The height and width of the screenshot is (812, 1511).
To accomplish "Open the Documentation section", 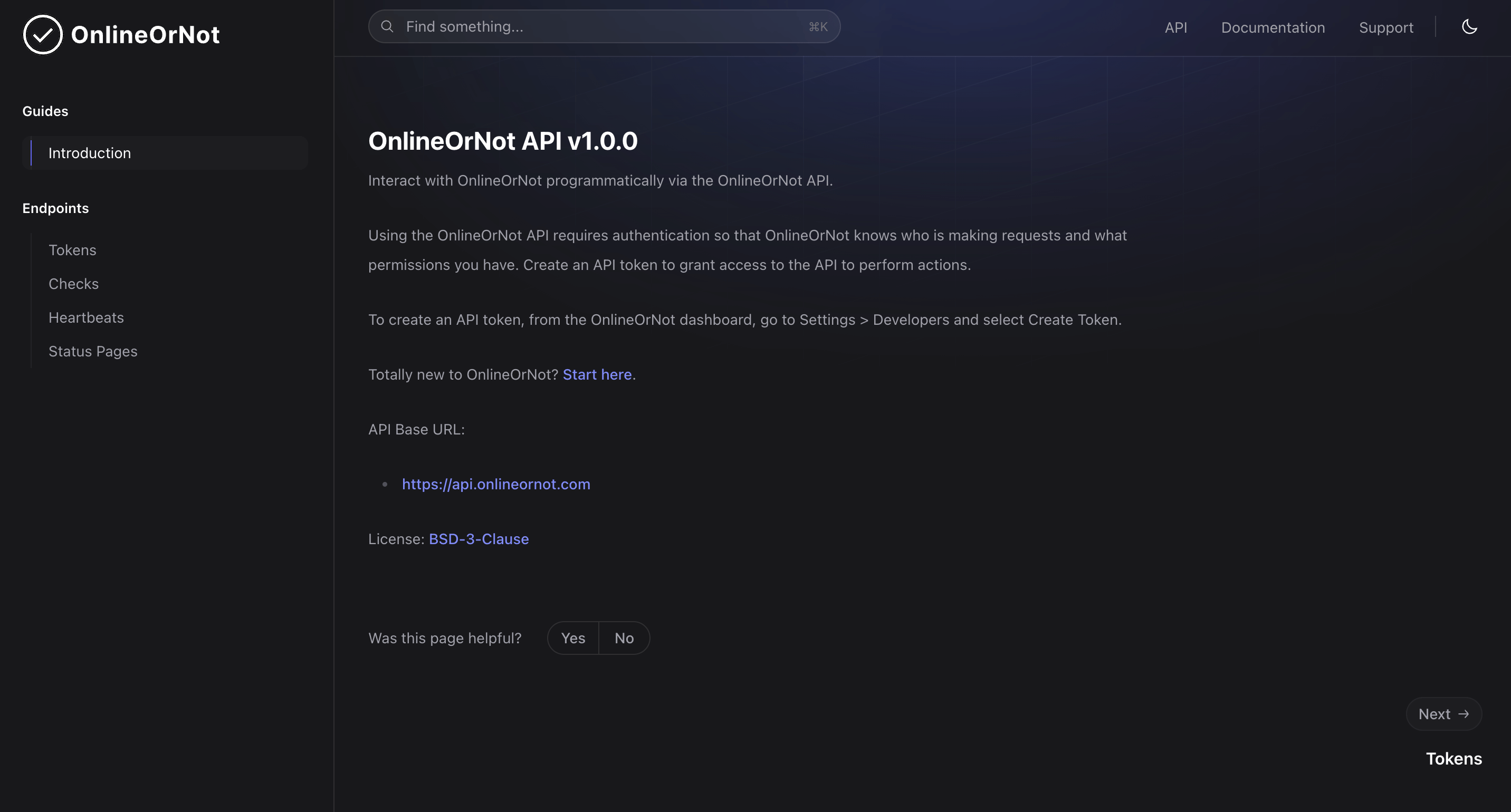I will tap(1272, 27).
